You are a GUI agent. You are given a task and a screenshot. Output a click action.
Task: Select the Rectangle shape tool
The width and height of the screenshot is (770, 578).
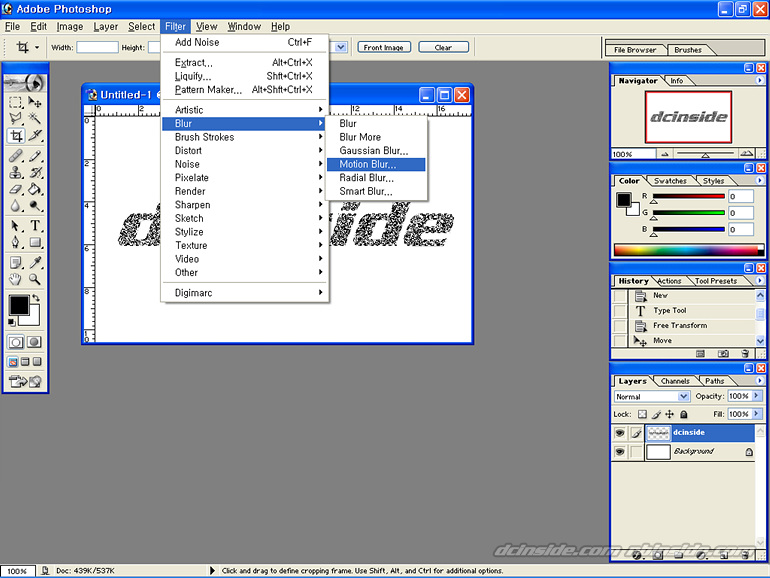(x=34, y=242)
